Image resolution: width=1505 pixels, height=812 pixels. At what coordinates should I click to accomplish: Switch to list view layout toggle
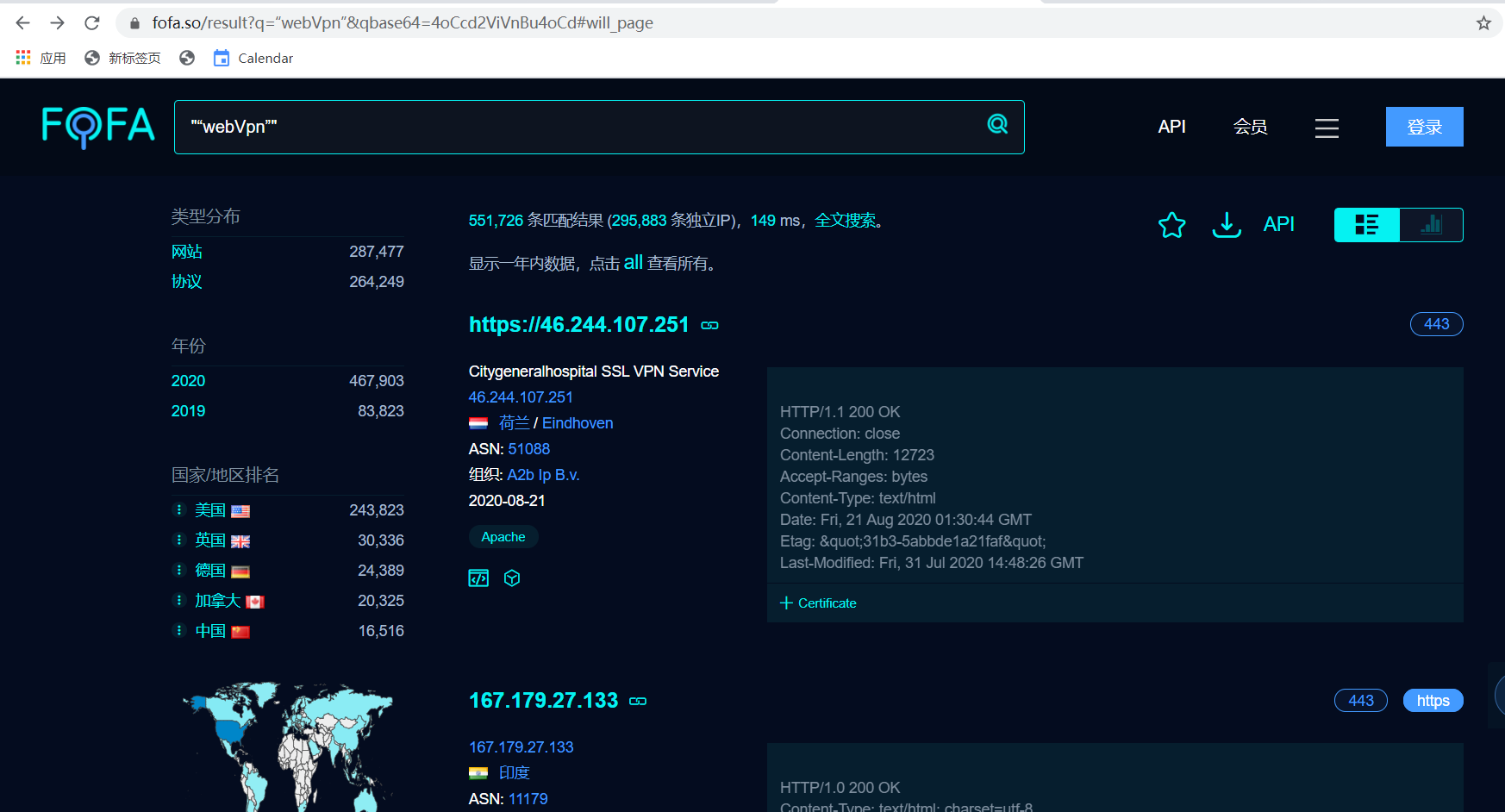point(1367,225)
